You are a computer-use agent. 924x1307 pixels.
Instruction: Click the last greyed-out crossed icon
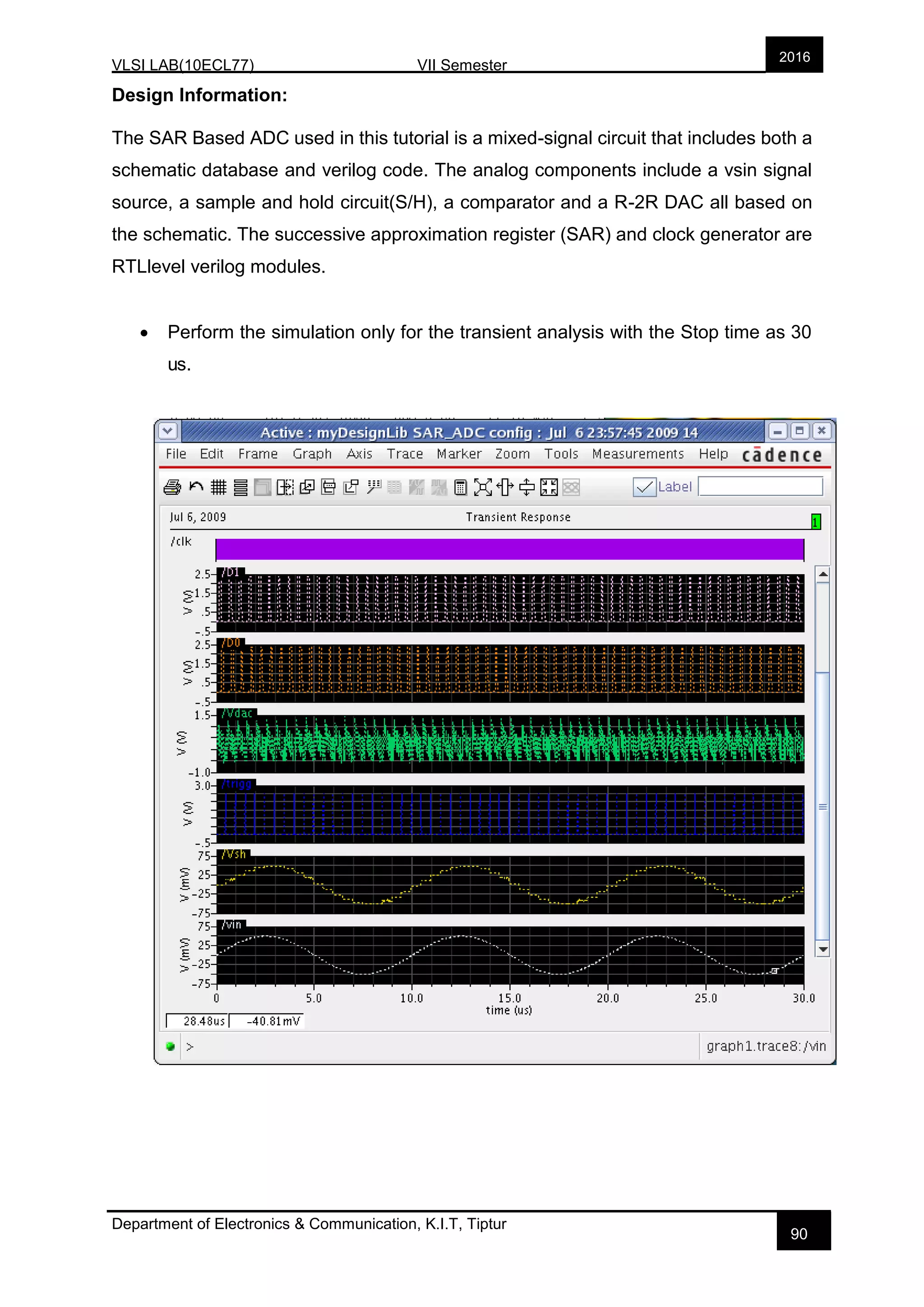[x=571, y=487]
